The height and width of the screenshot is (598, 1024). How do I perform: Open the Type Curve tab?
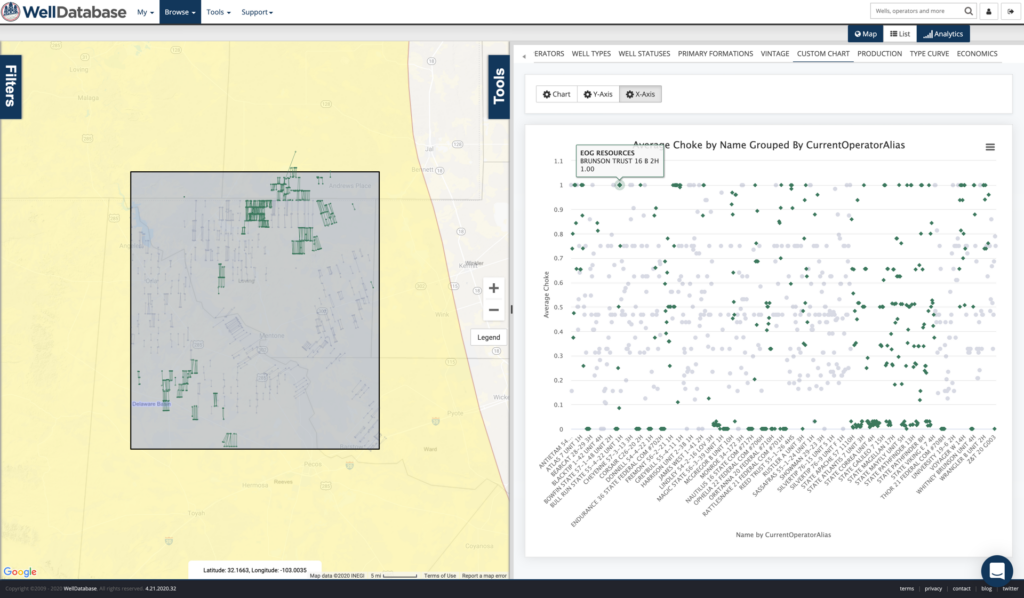click(x=929, y=54)
